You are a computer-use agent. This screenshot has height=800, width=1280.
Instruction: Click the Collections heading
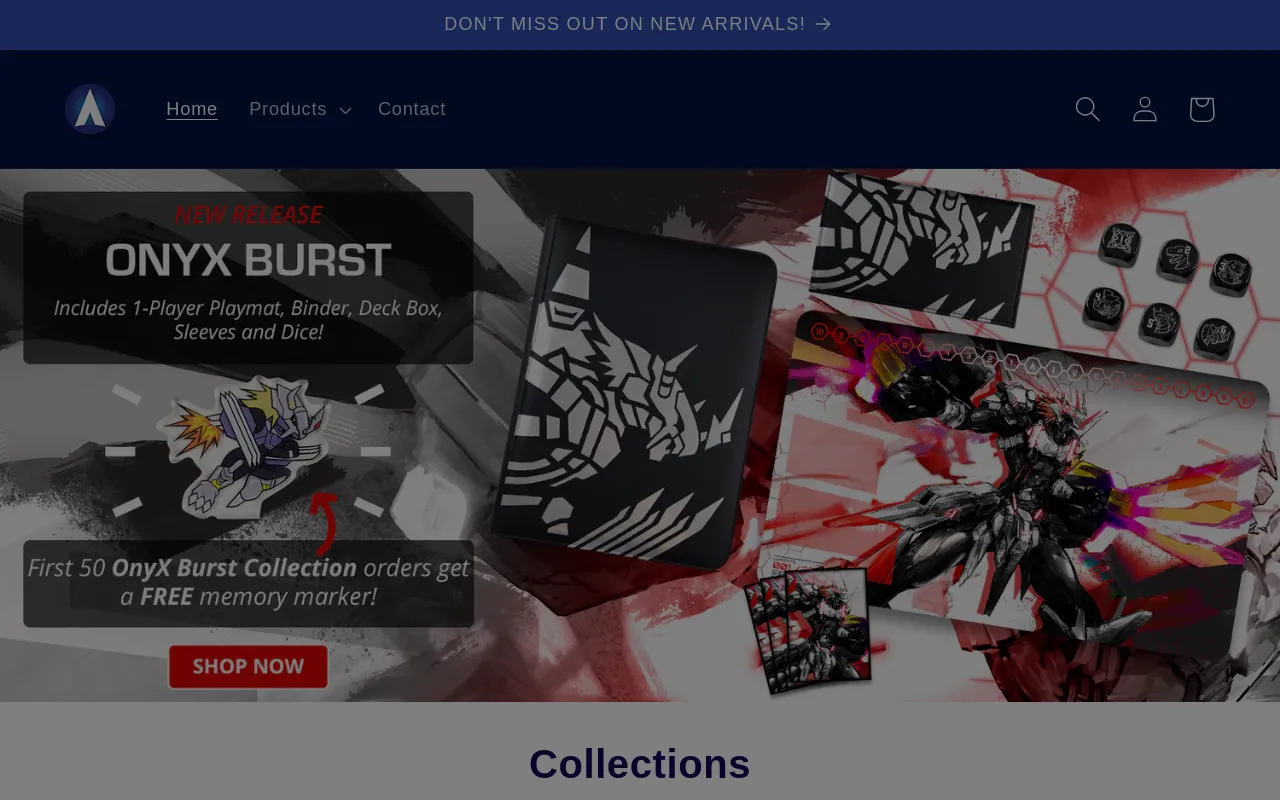coord(640,764)
